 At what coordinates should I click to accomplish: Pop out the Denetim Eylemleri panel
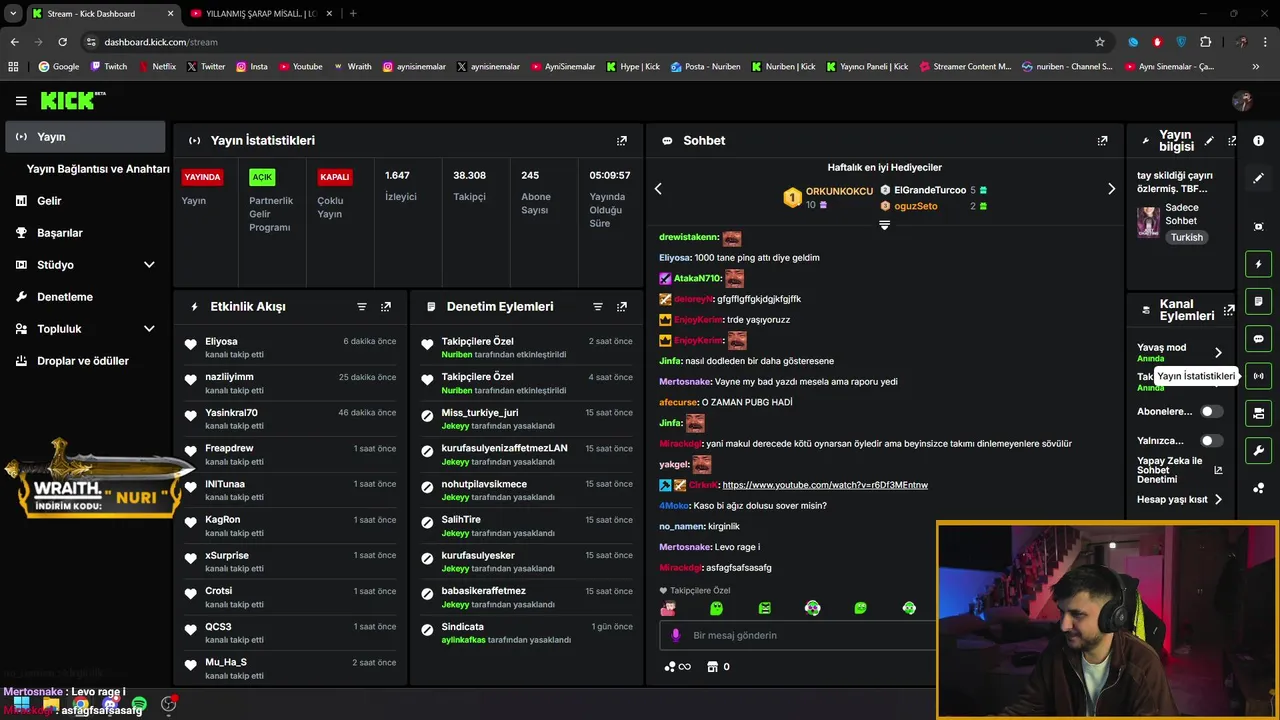click(622, 307)
